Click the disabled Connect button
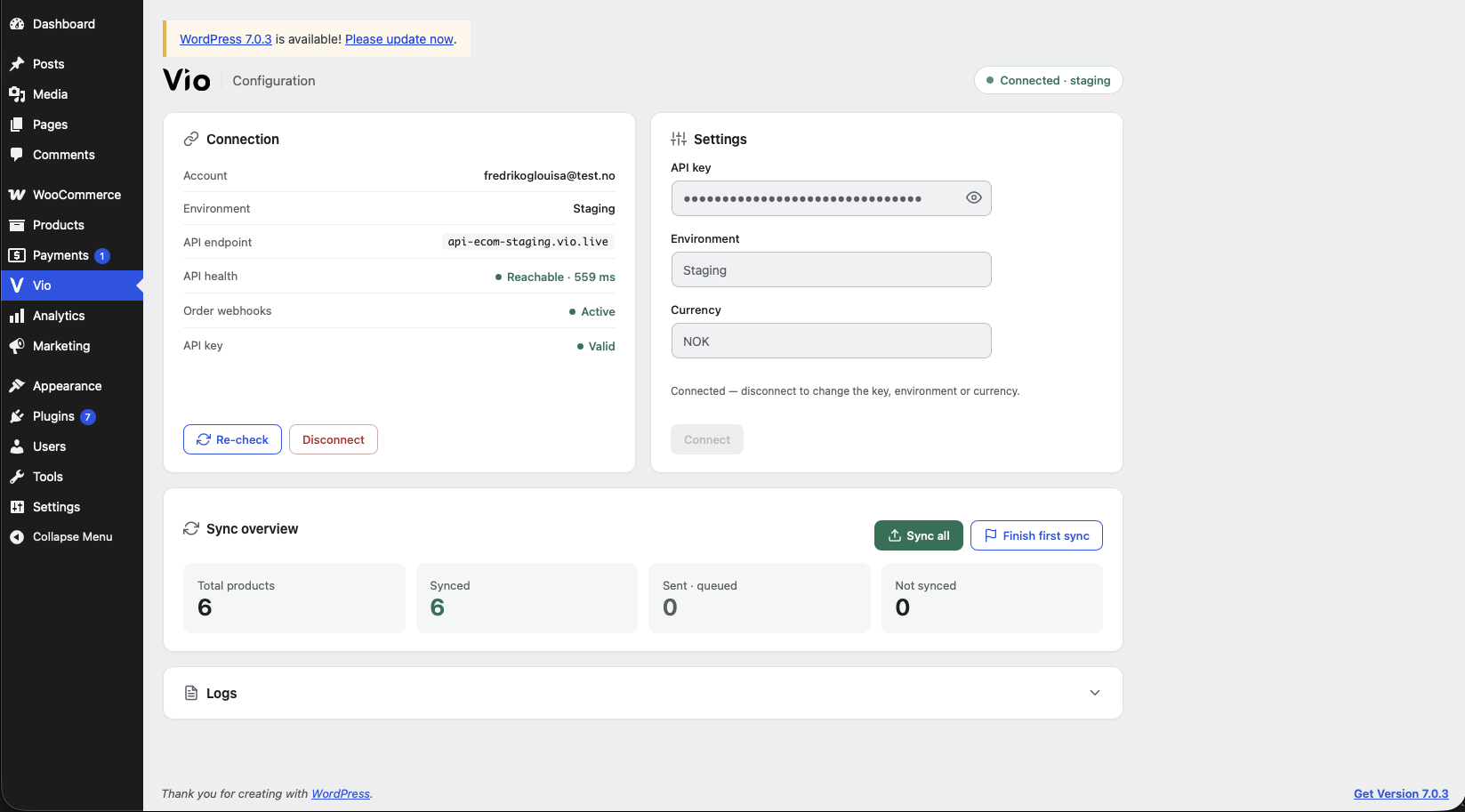The width and height of the screenshot is (1465, 812). pos(707,439)
